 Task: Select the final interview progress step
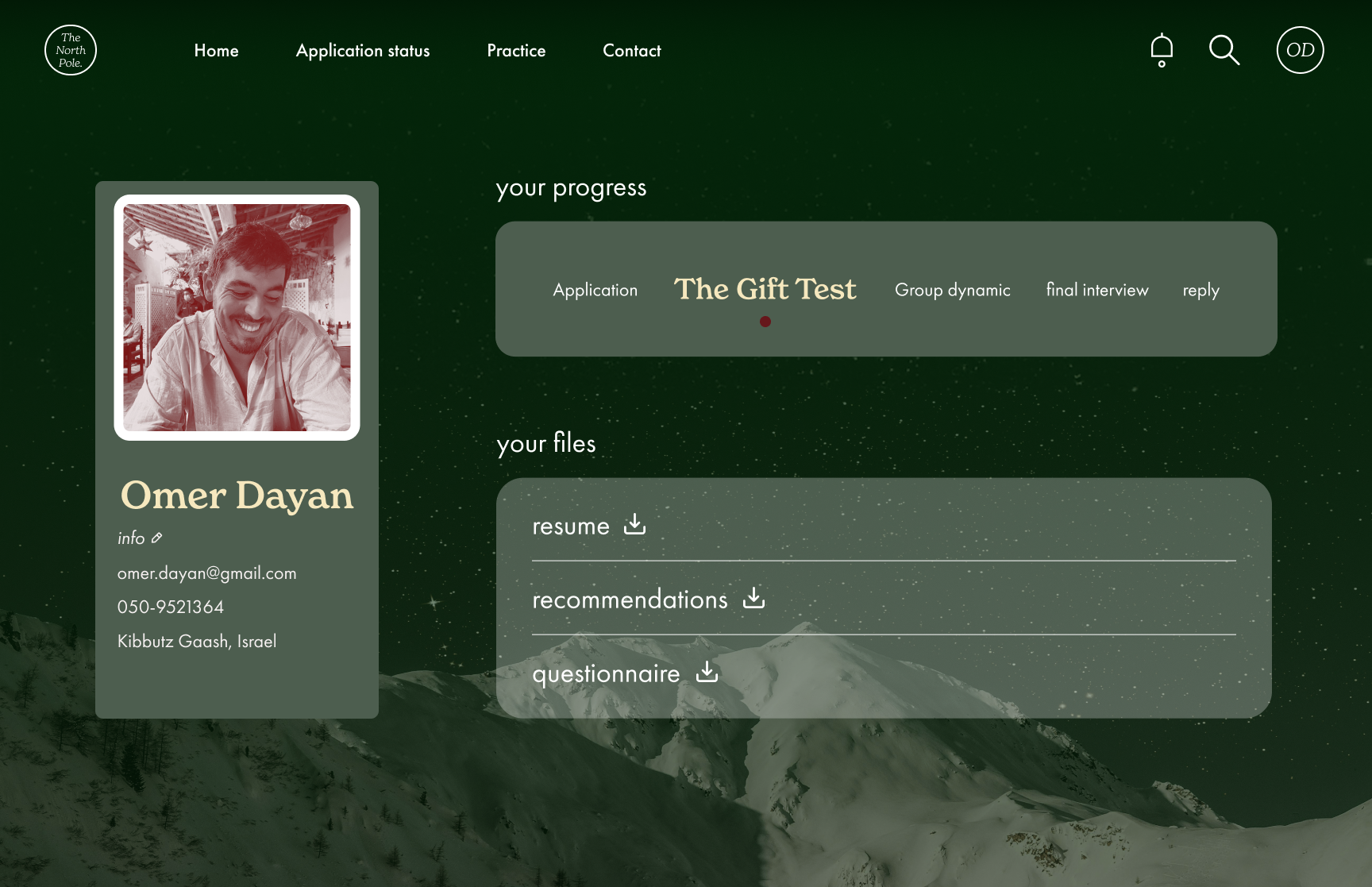[1097, 290]
